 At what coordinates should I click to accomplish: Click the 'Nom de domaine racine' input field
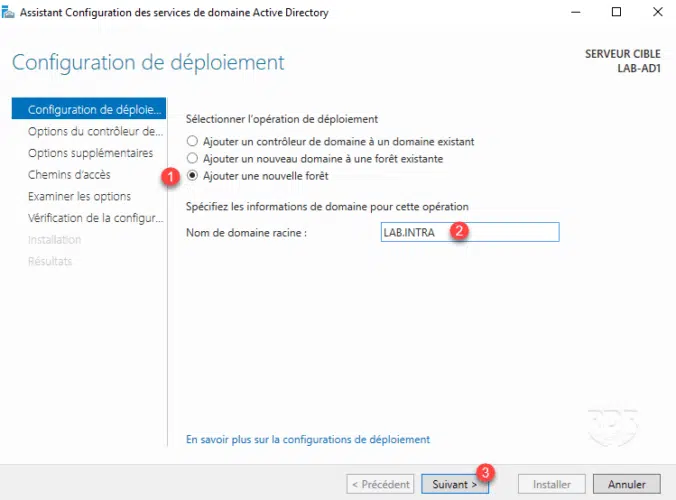coord(470,232)
